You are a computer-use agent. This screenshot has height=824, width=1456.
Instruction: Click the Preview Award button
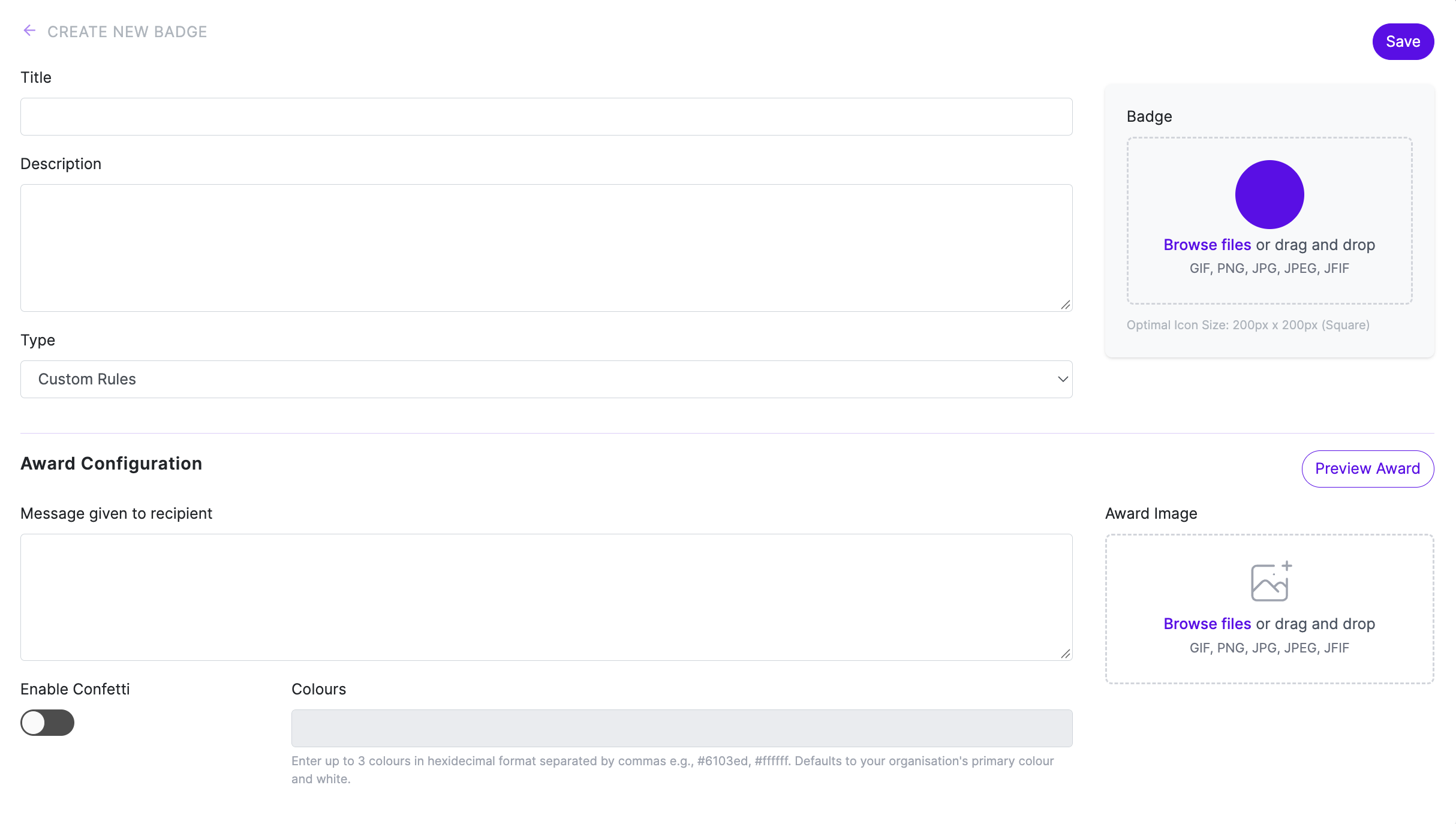[1367, 468]
